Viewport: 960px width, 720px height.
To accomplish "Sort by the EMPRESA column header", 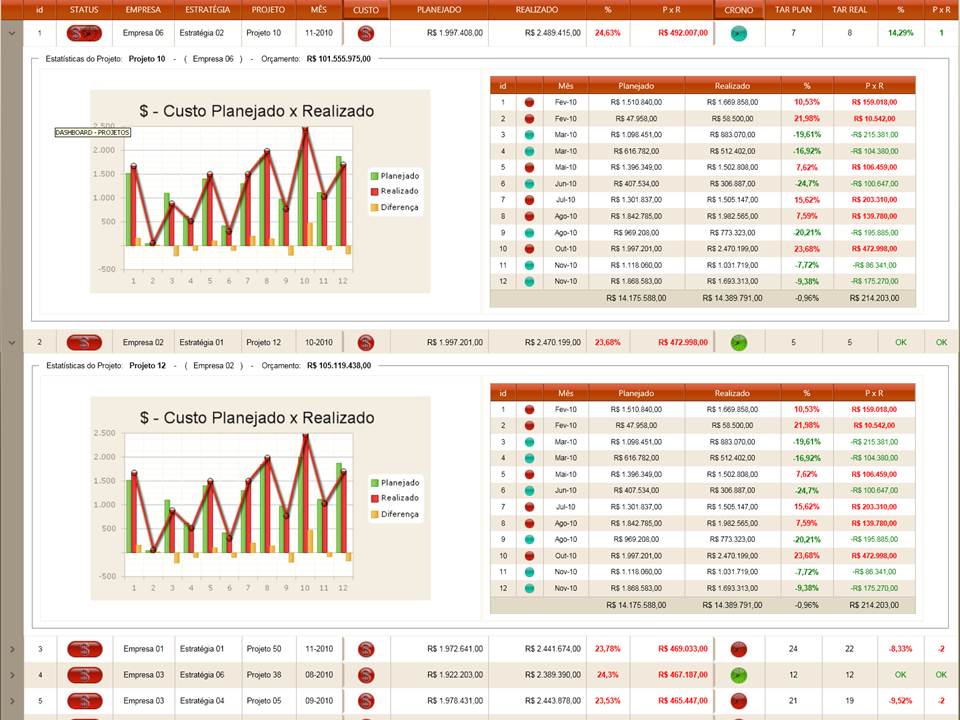I will point(143,10).
